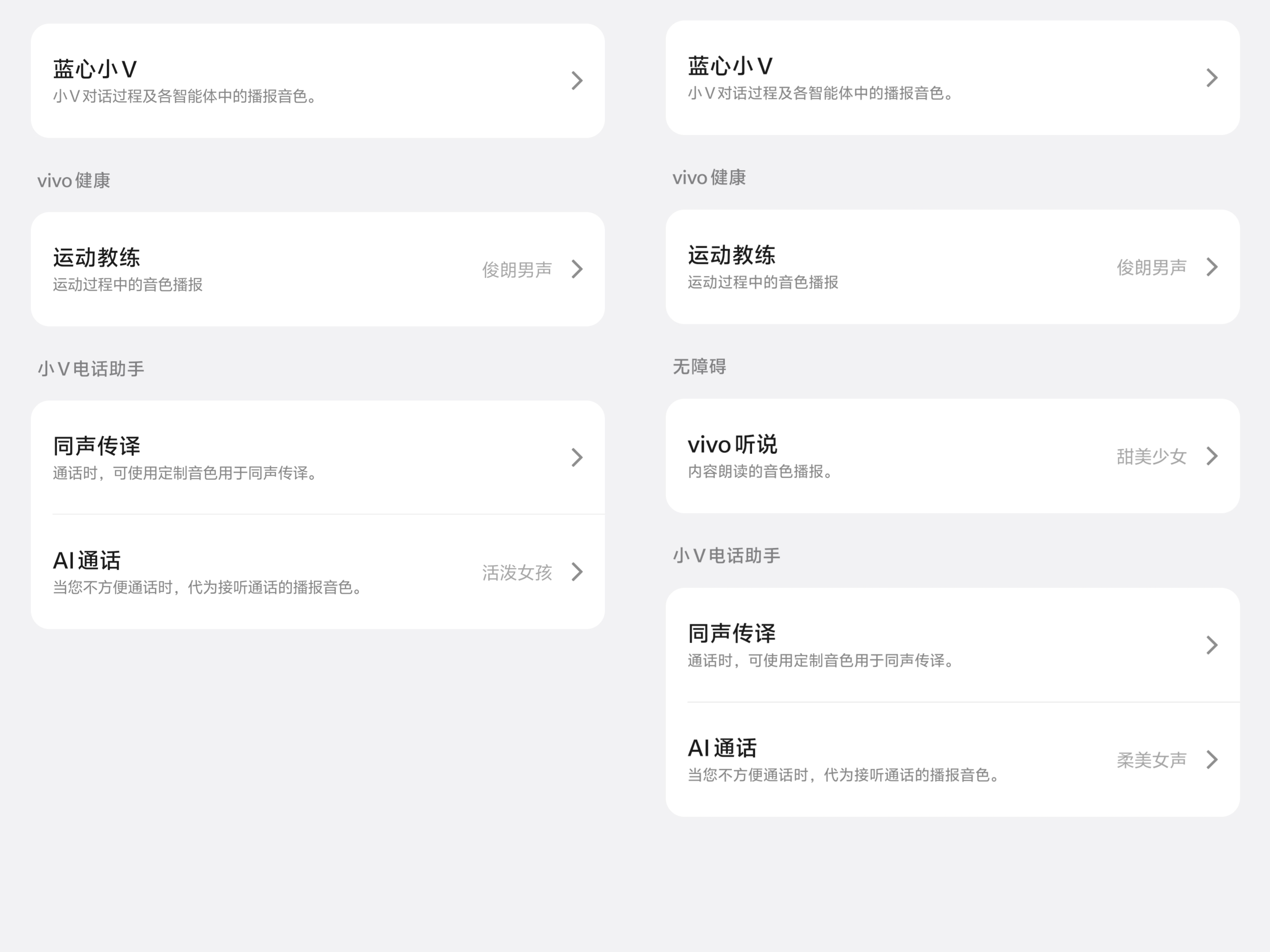Image resolution: width=1270 pixels, height=952 pixels.
Task: Open 运动教练 chevron in left panel
Action: pos(577,269)
